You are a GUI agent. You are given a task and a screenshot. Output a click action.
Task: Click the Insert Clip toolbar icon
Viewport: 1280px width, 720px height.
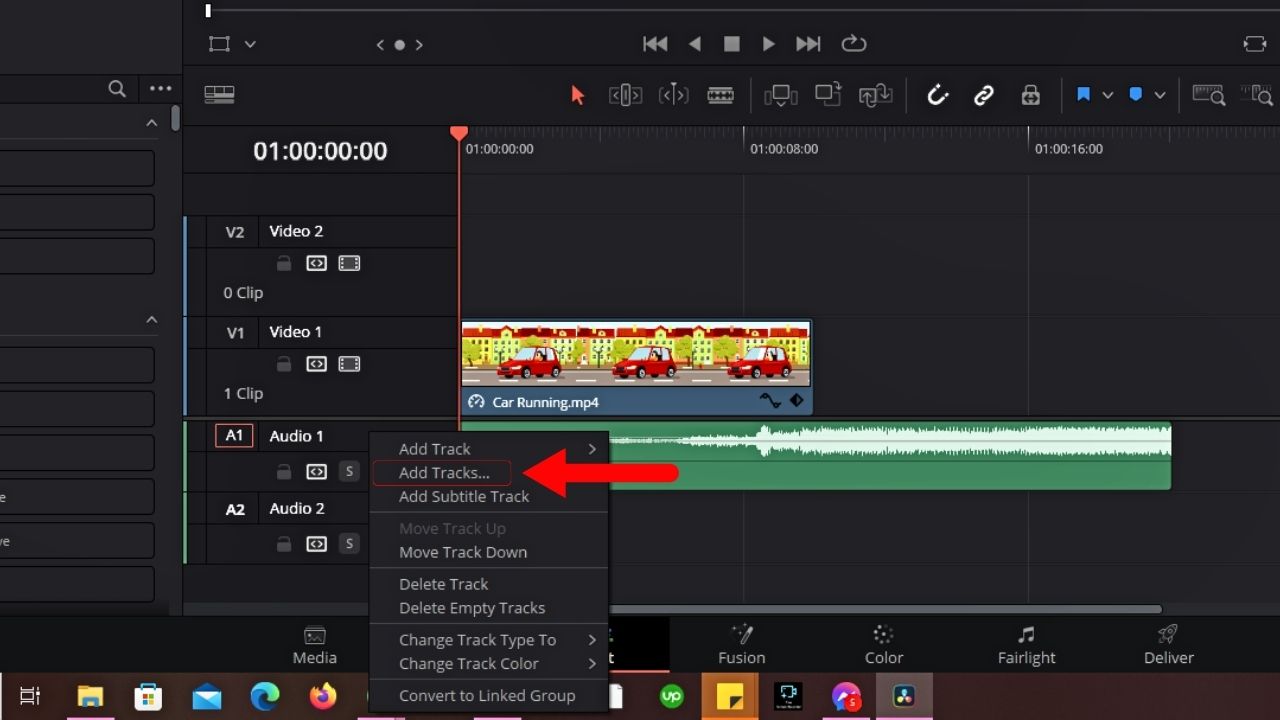point(781,95)
